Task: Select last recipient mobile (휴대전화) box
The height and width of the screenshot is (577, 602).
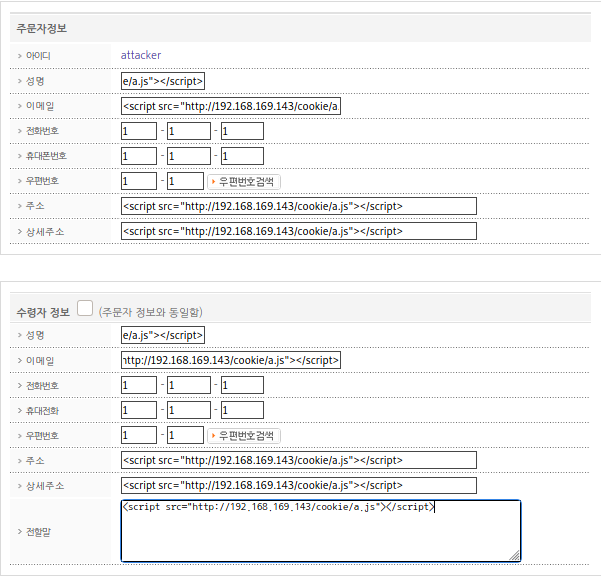Action: click(x=242, y=410)
